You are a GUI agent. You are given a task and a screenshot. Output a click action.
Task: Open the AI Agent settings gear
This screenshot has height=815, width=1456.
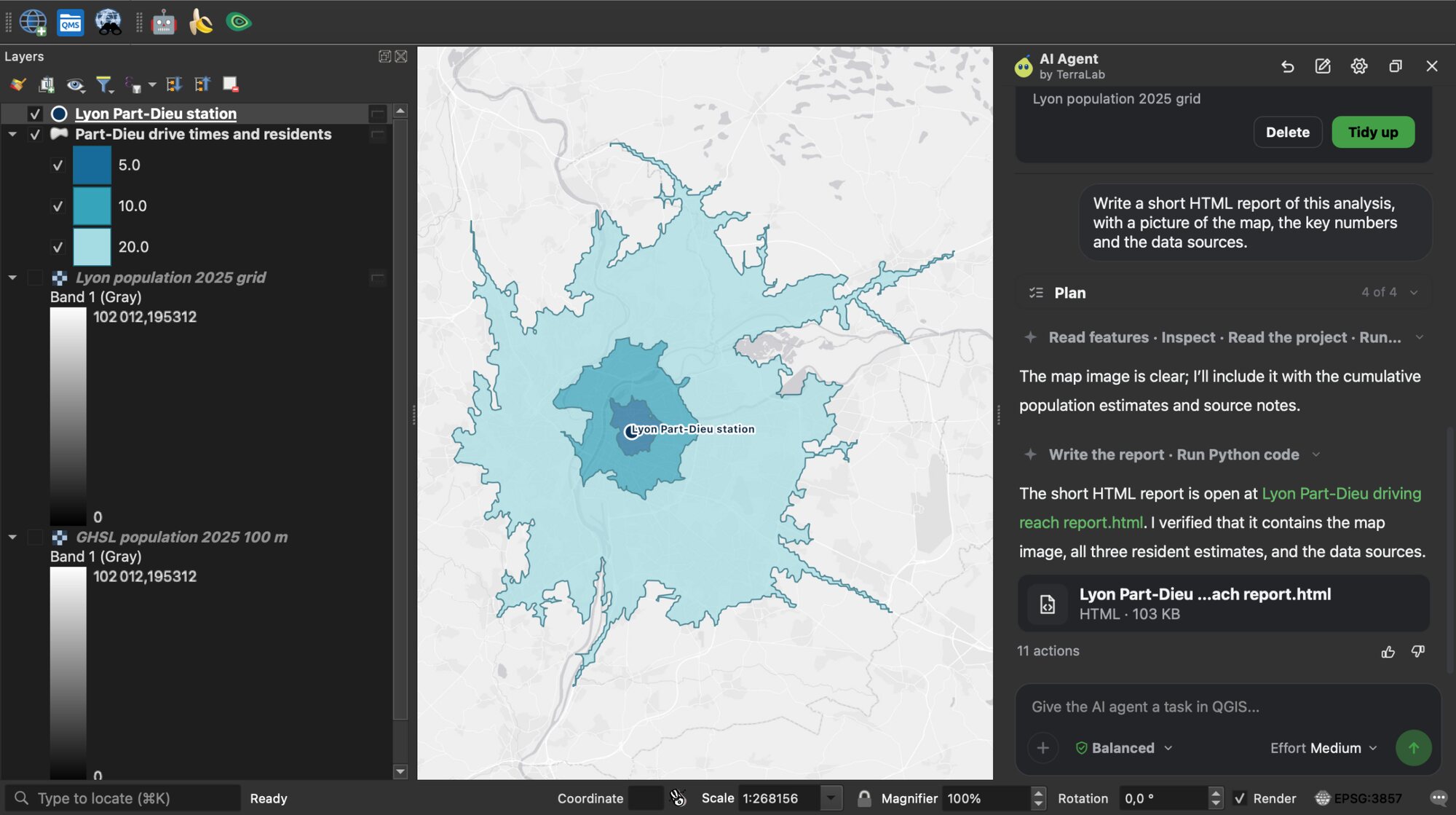point(1358,66)
